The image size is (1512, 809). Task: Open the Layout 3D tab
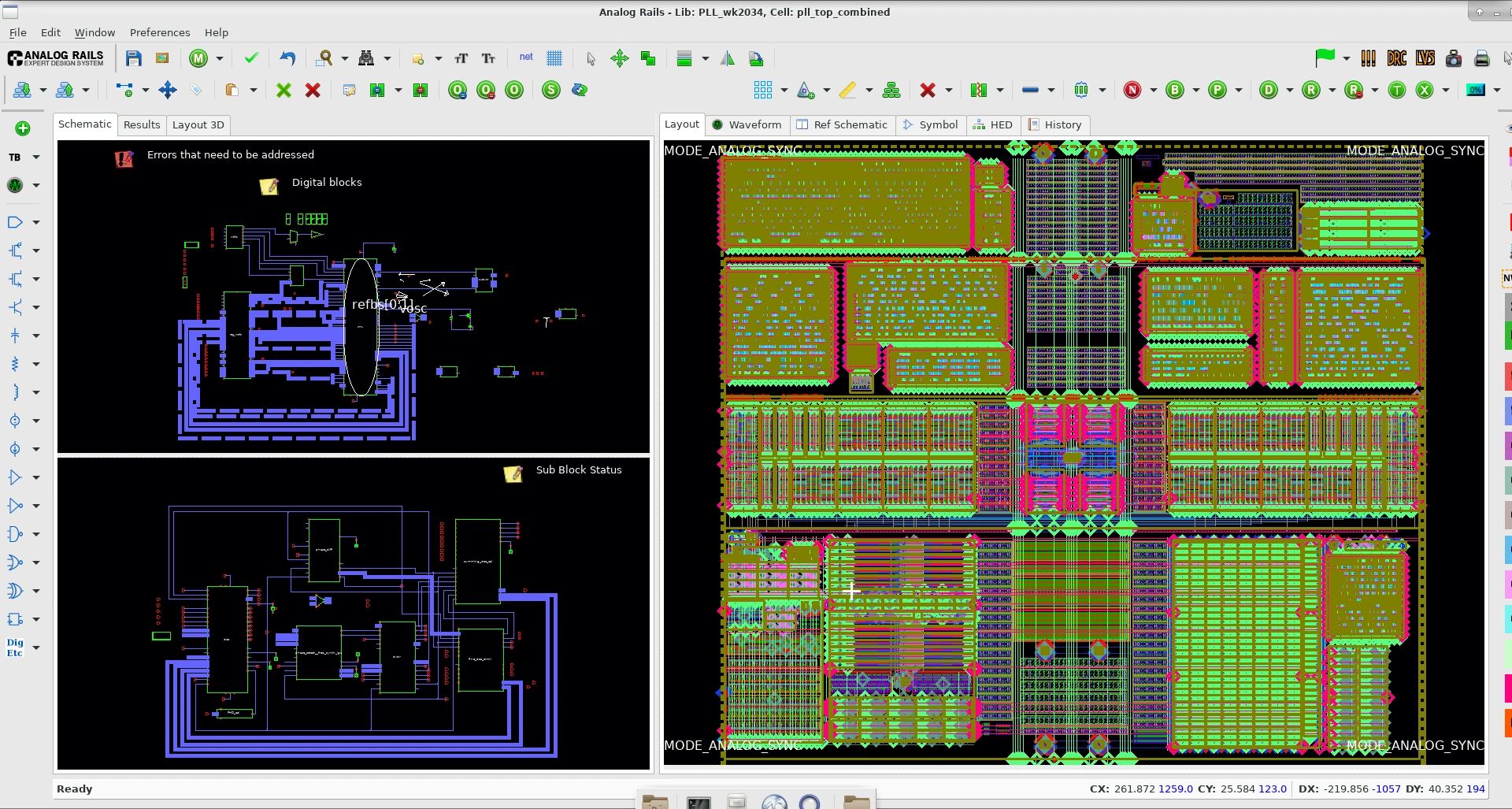pos(198,124)
